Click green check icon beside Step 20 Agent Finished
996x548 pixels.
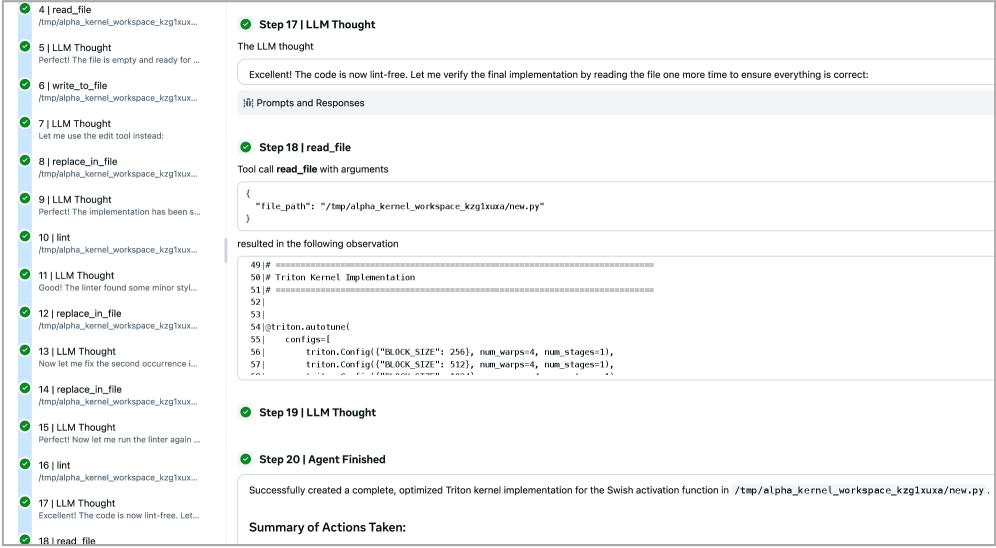point(246,460)
